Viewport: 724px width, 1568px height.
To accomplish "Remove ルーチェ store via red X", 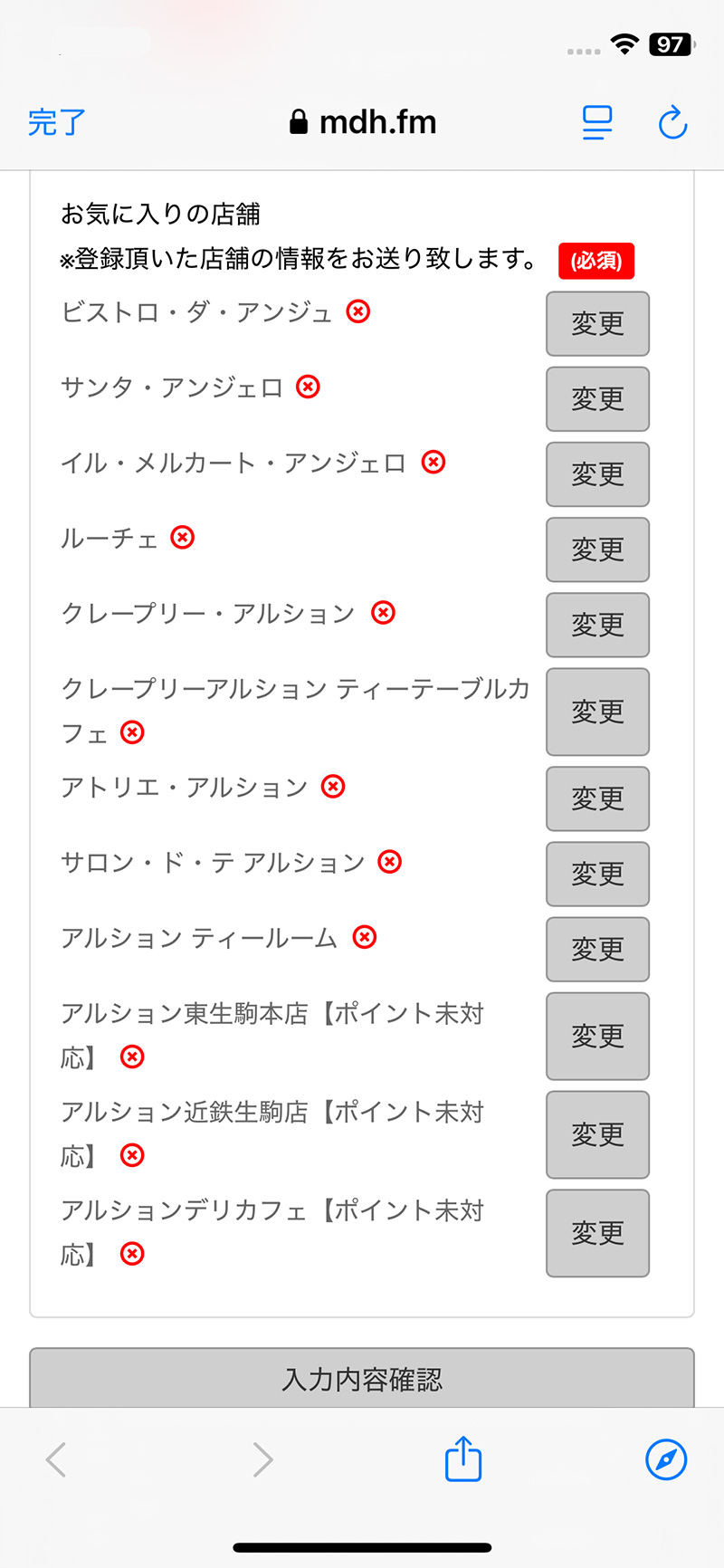I will [x=183, y=538].
